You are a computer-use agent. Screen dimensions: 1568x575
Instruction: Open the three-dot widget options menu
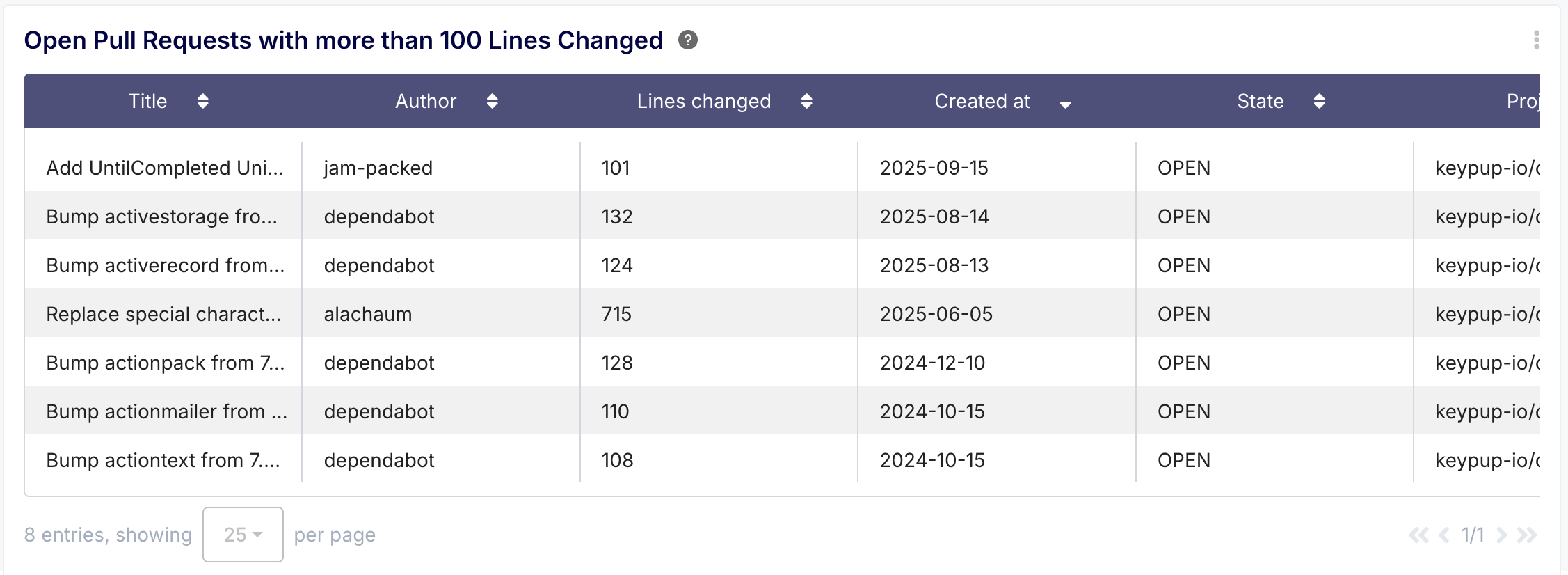(x=1536, y=40)
